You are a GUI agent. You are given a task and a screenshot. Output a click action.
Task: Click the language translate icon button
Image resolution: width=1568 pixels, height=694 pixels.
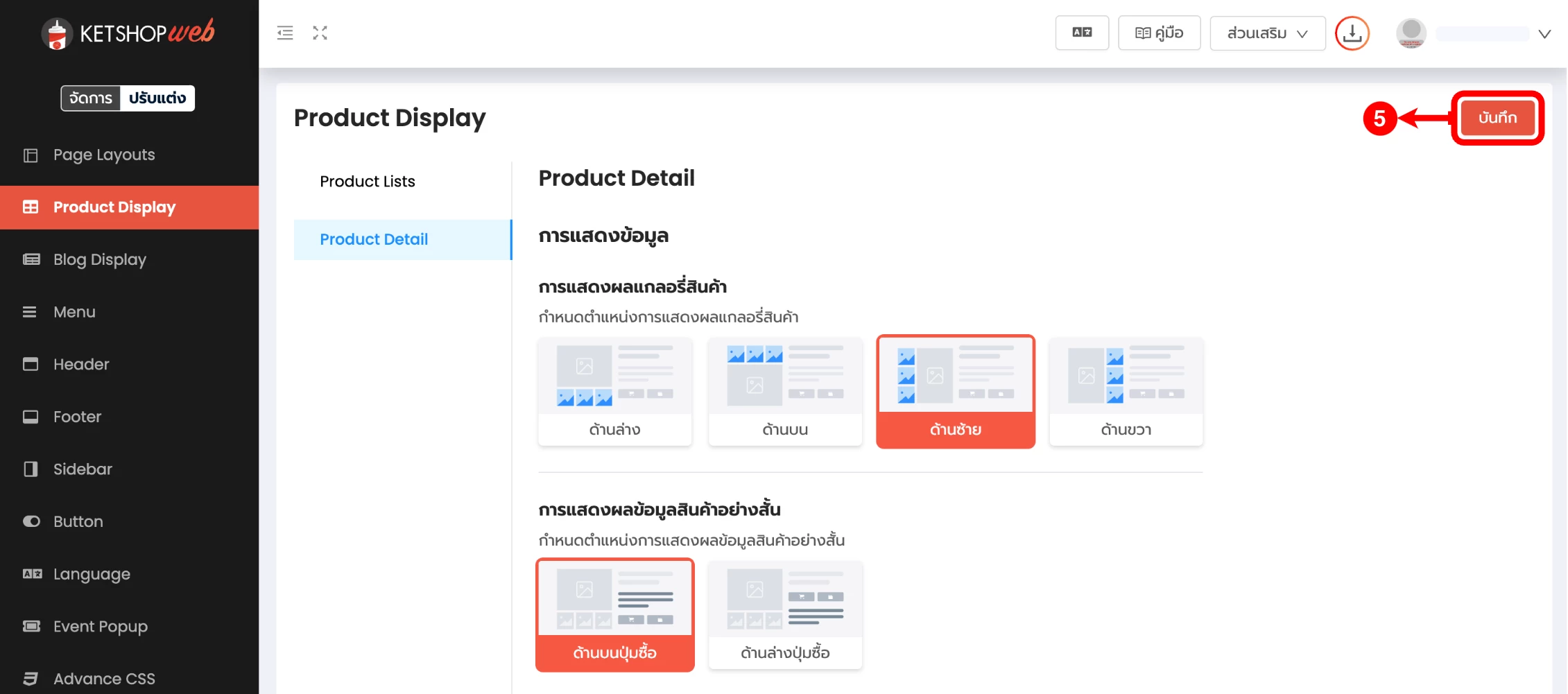[1082, 33]
